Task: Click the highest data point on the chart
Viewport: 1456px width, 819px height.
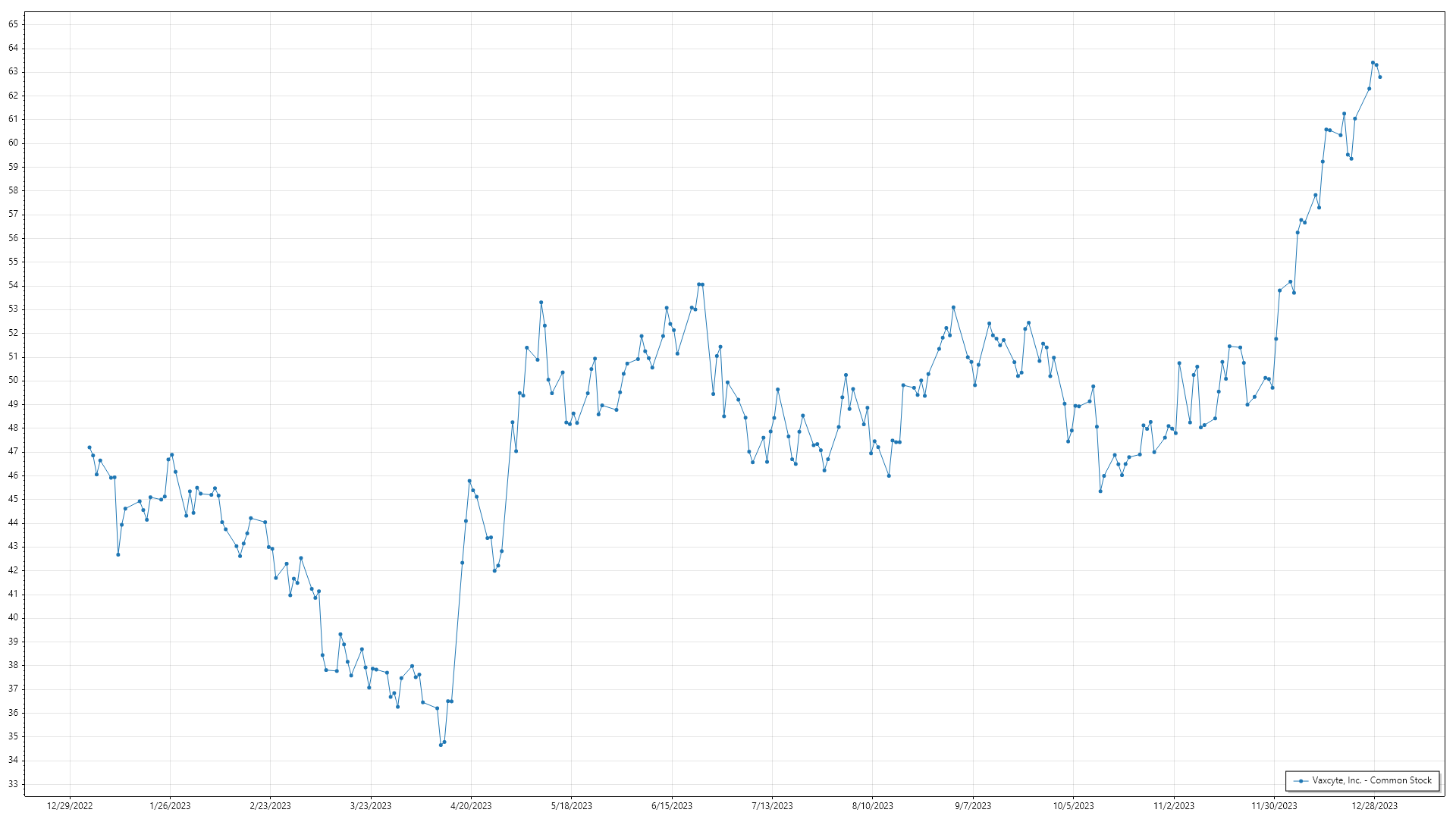Action: click(x=1373, y=63)
